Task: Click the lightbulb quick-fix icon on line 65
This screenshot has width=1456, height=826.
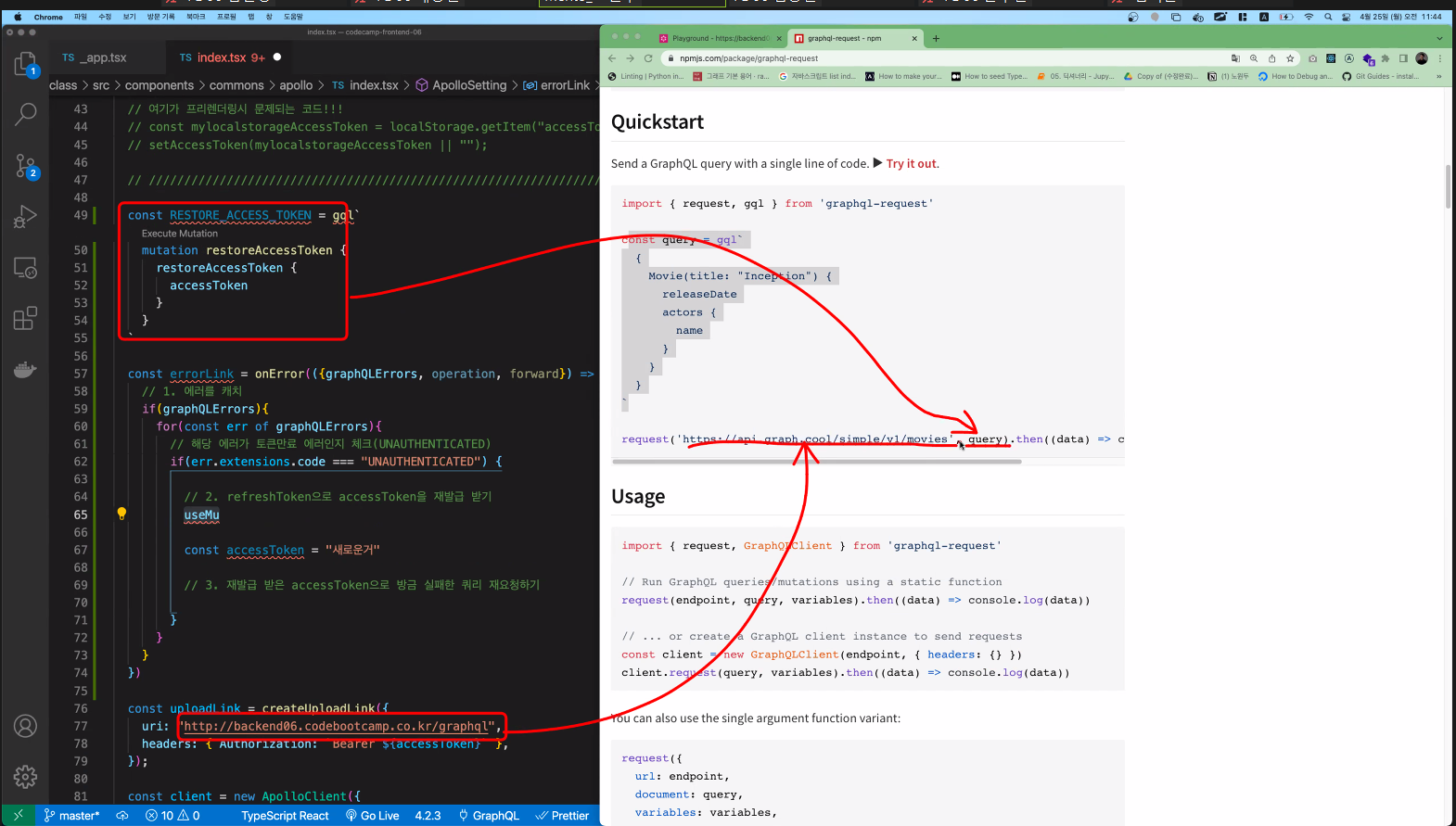Action: click(121, 514)
